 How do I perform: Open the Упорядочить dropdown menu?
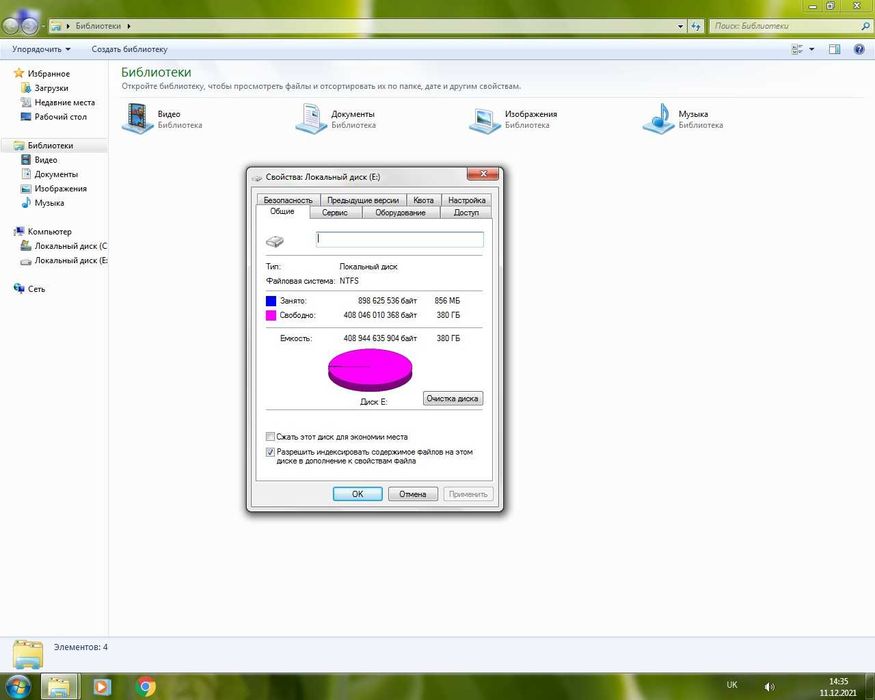tap(41, 49)
